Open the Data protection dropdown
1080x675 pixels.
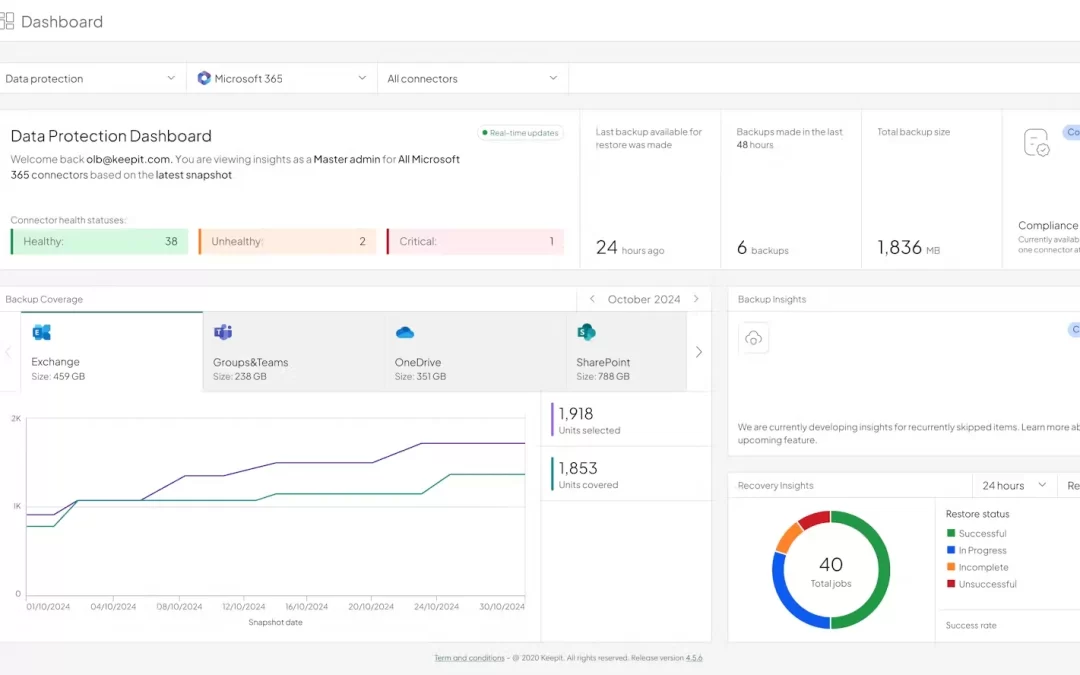tap(92, 78)
